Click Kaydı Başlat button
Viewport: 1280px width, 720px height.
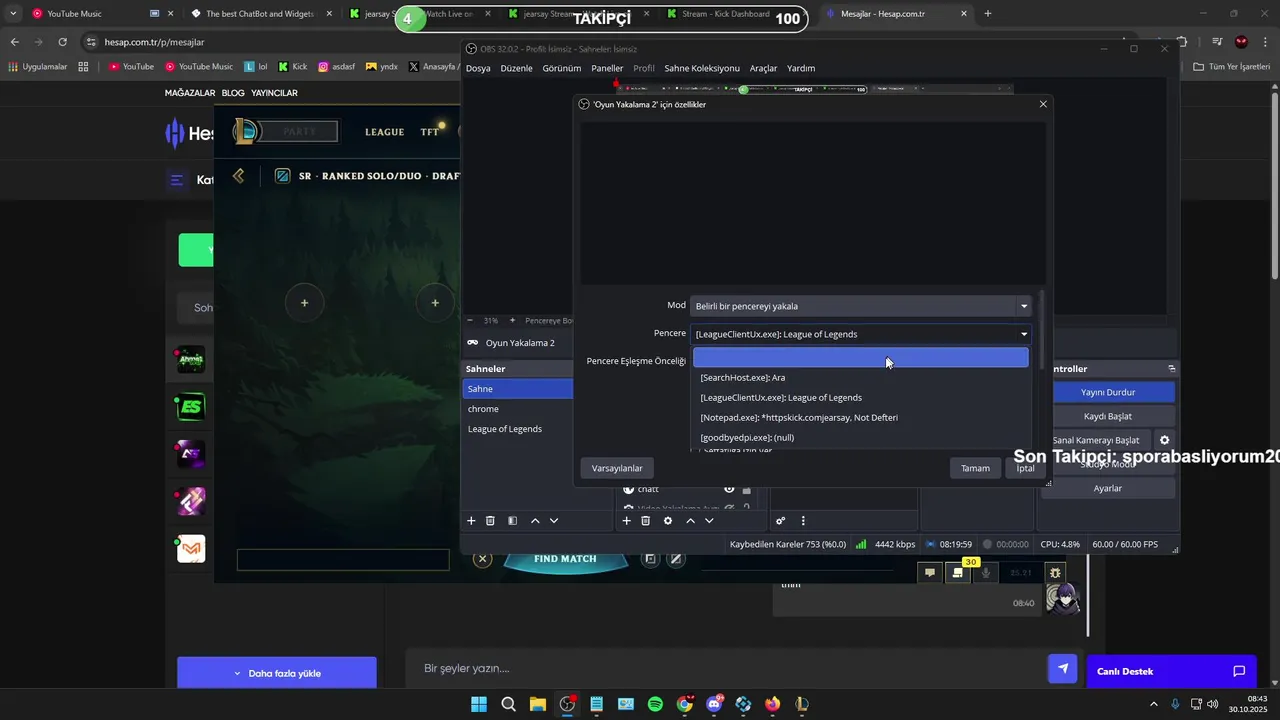[x=1107, y=416]
